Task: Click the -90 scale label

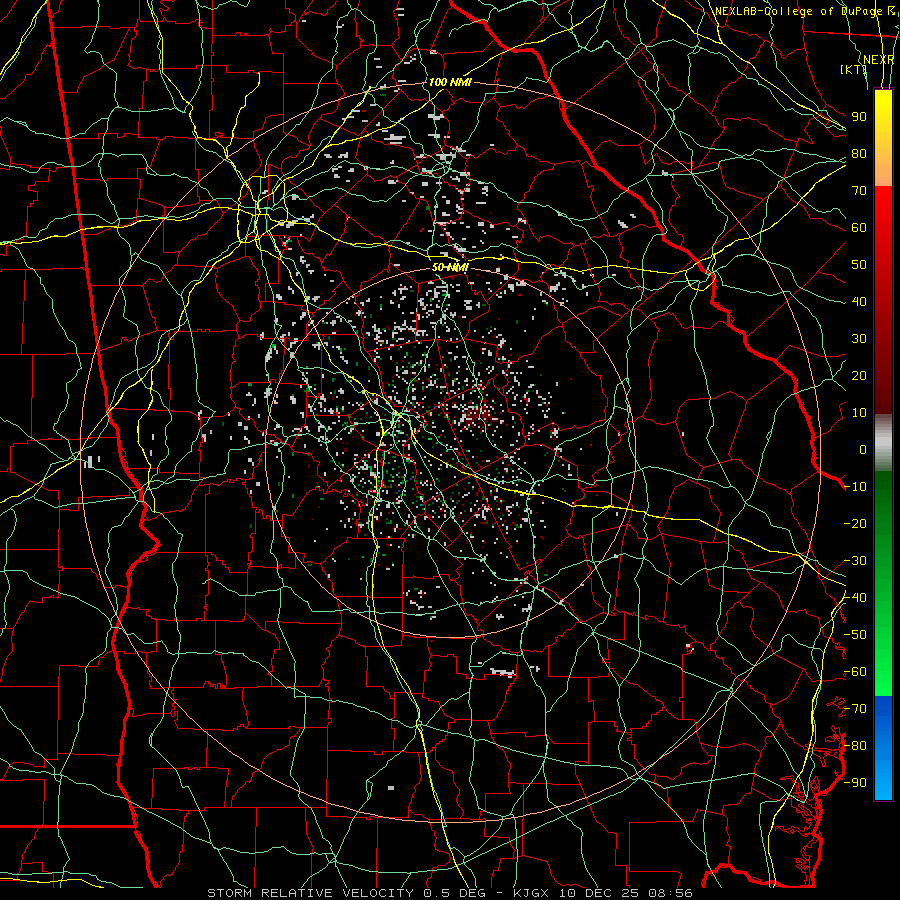Action: [x=855, y=783]
